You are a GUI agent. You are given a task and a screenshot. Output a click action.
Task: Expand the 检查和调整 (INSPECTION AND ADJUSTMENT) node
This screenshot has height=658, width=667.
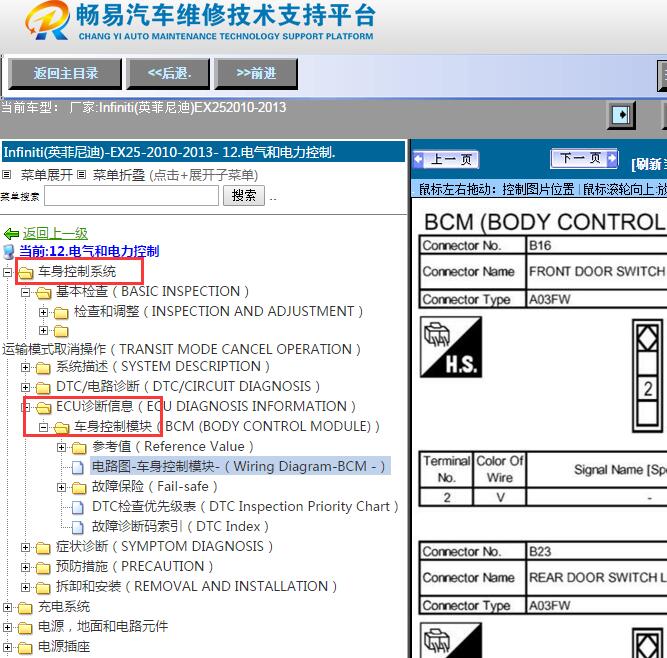coord(43,312)
